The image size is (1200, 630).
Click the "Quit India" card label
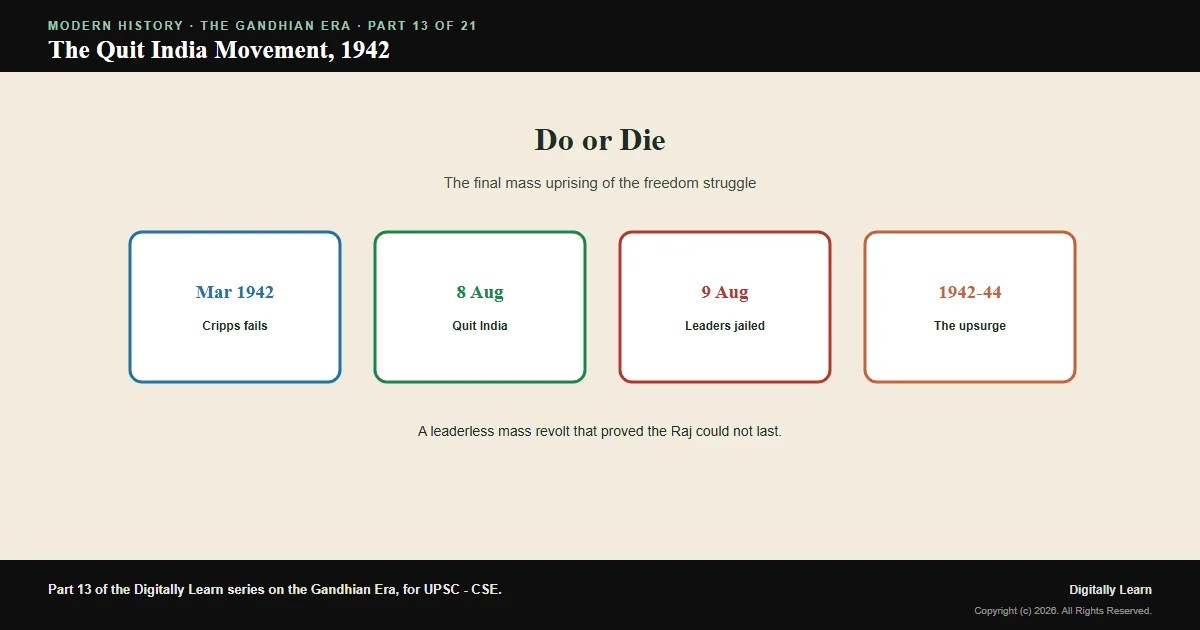[x=480, y=326]
